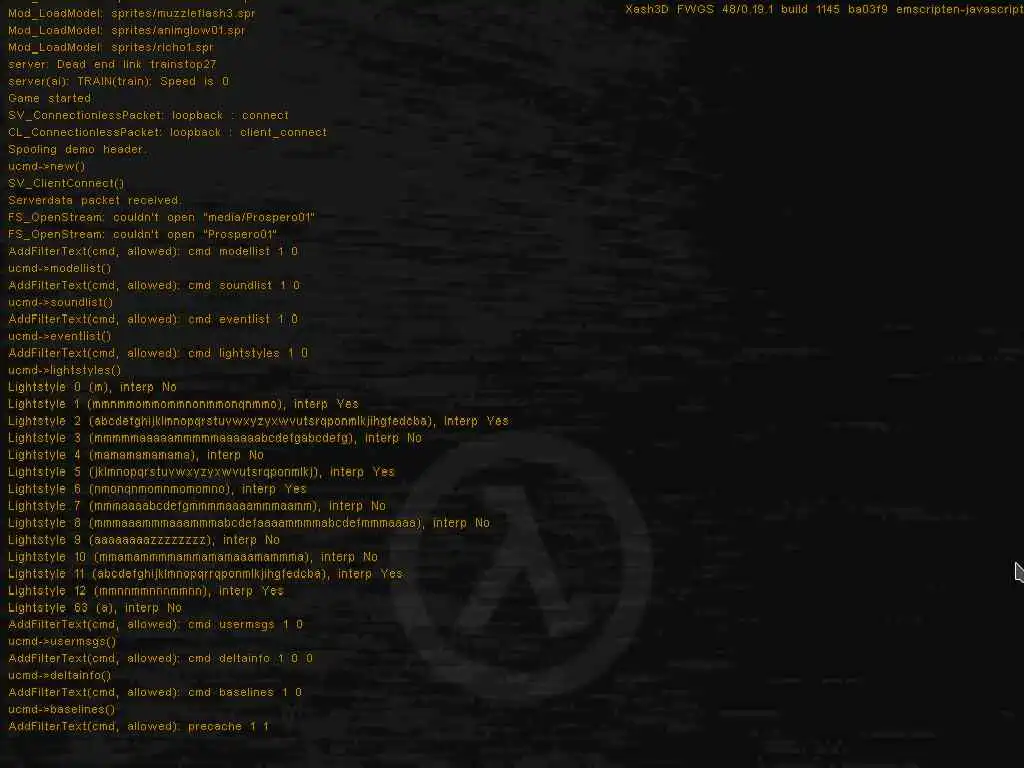Select line 'Mod_LoadModel: sprites/richo1.spr'
The height and width of the screenshot is (768, 1024).
tap(111, 47)
